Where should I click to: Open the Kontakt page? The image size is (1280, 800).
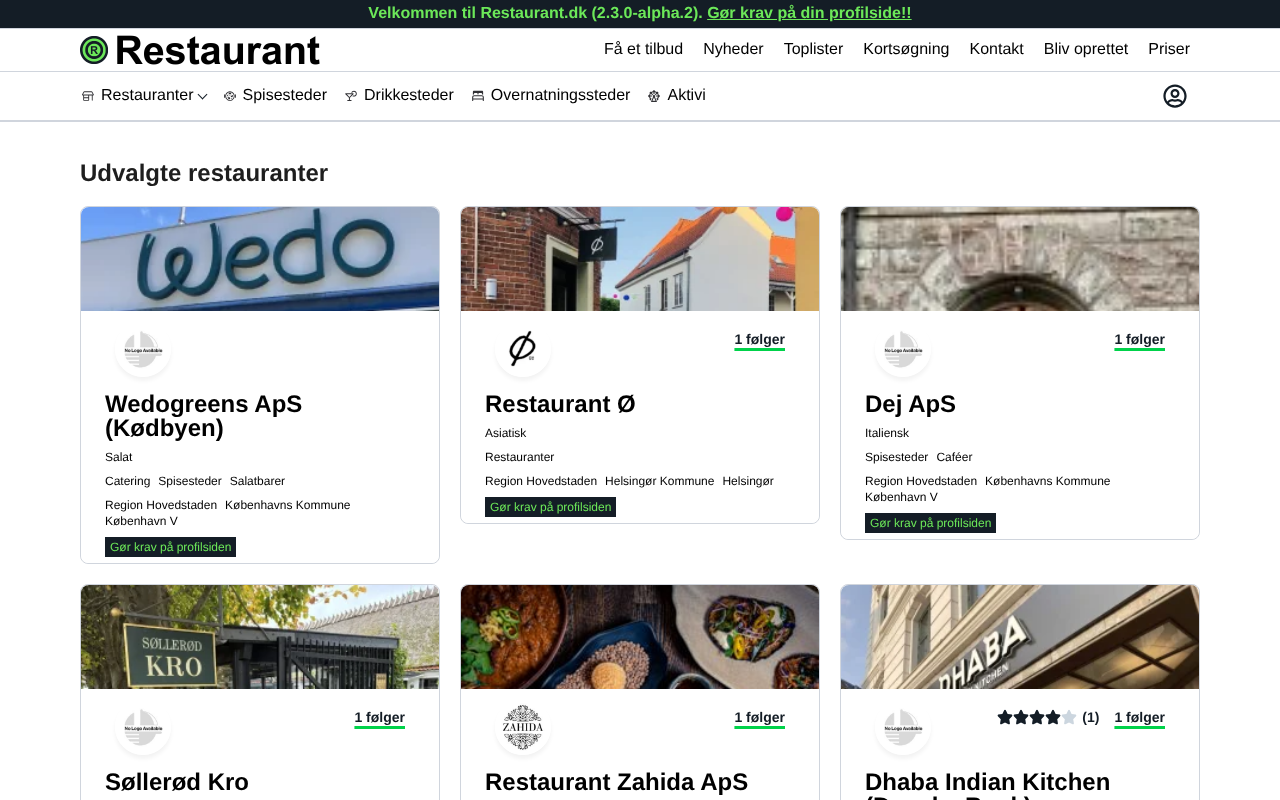[996, 50]
